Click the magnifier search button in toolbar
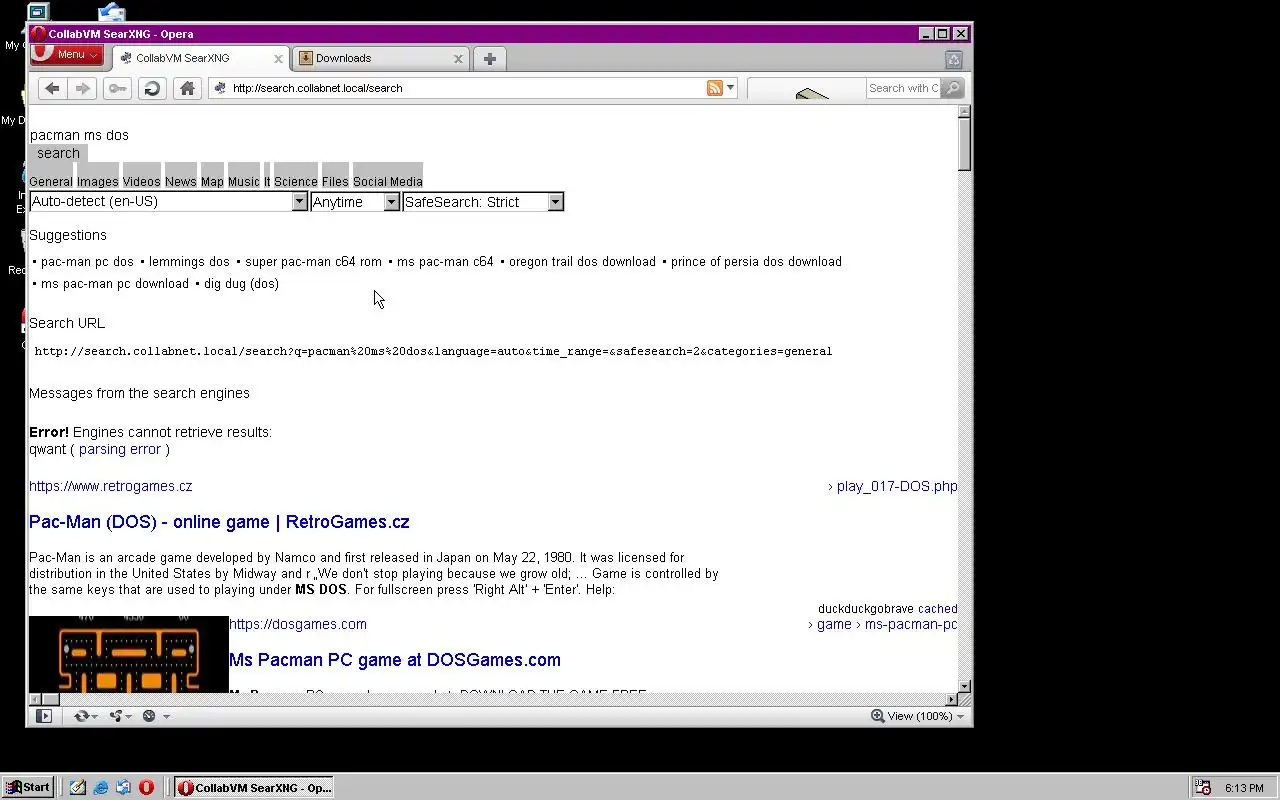 (x=953, y=88)
